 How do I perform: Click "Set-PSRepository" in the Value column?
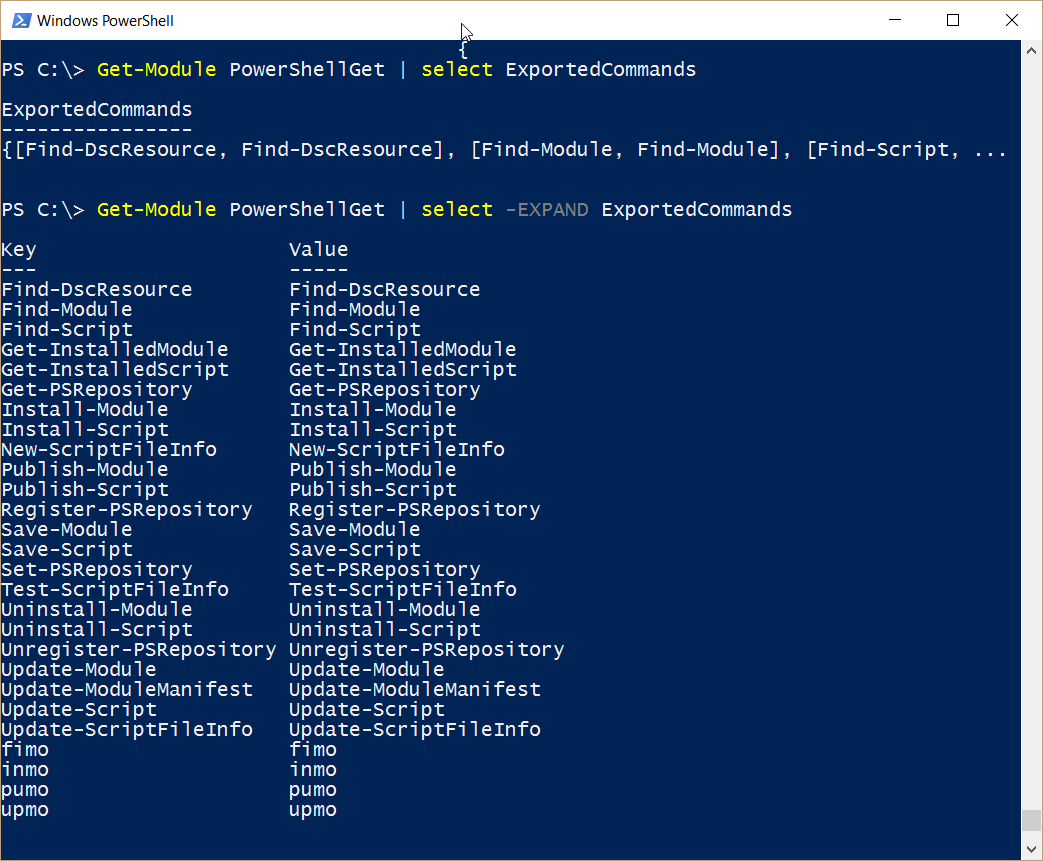(384, 570)
